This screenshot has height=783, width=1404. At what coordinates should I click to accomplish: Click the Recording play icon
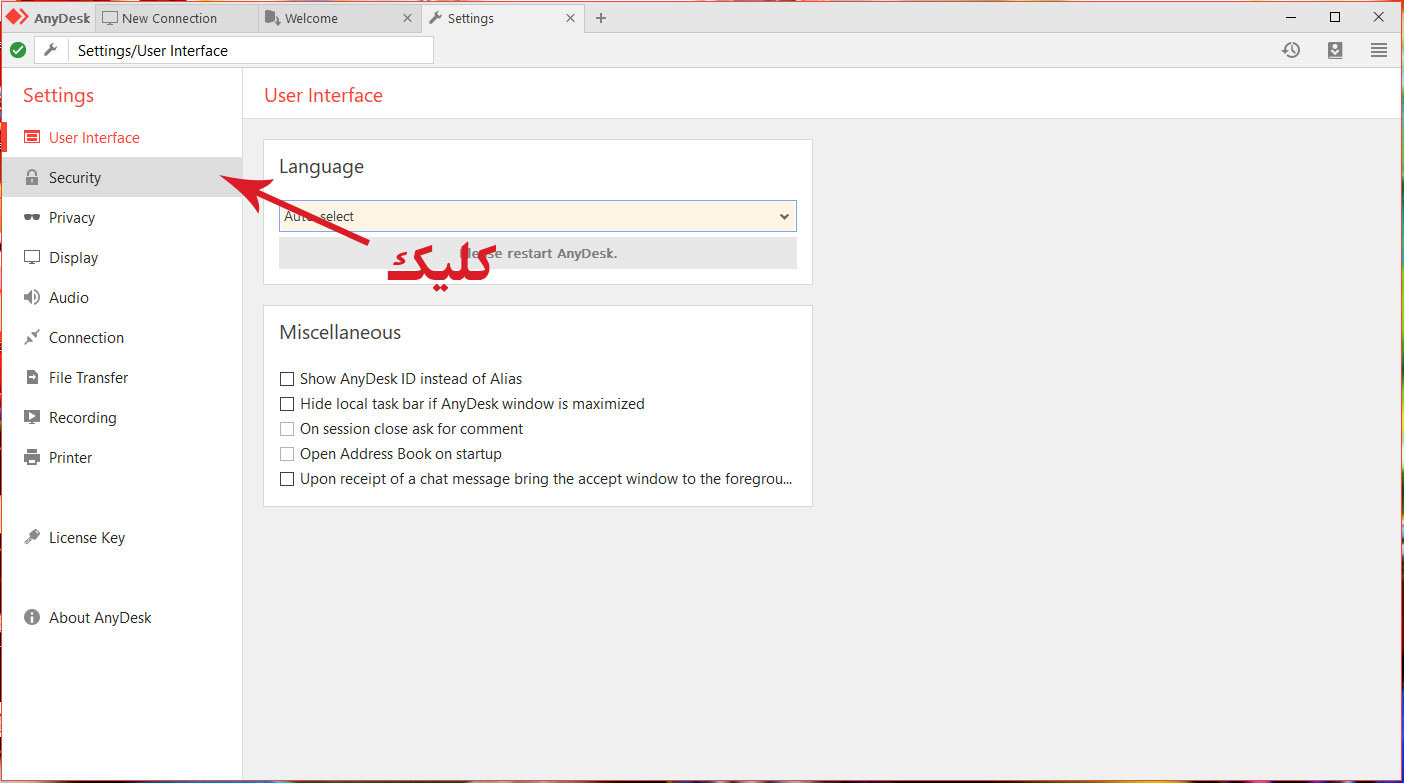click(x=32, y=418)
